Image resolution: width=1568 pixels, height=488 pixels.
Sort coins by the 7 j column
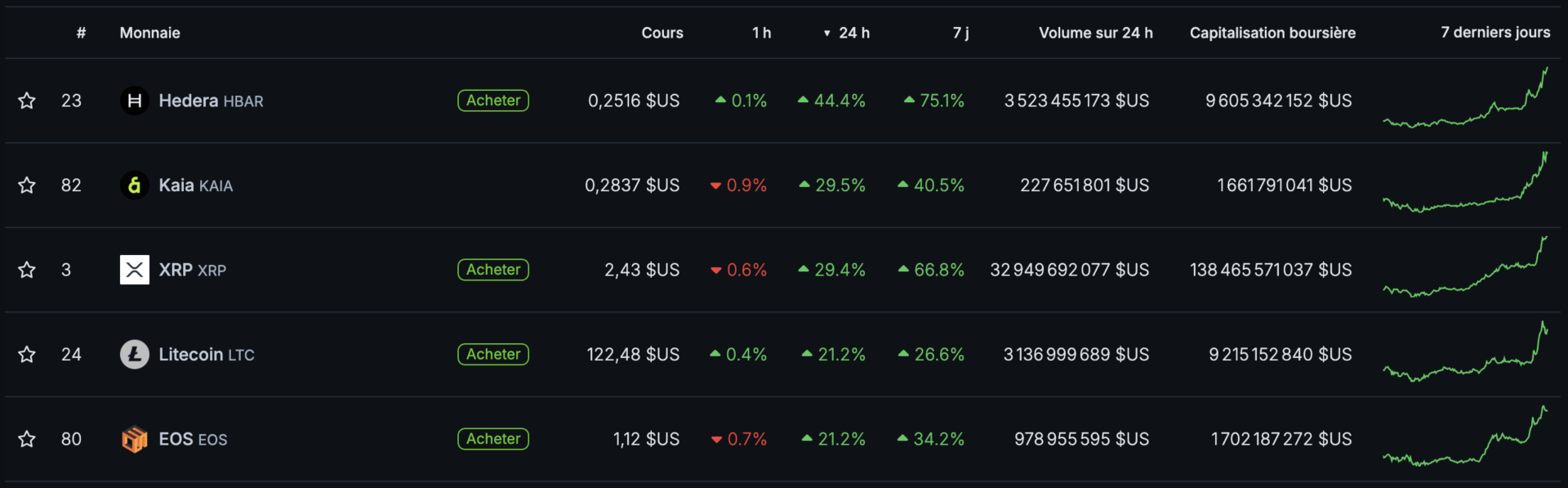click(x=960, y=33)
